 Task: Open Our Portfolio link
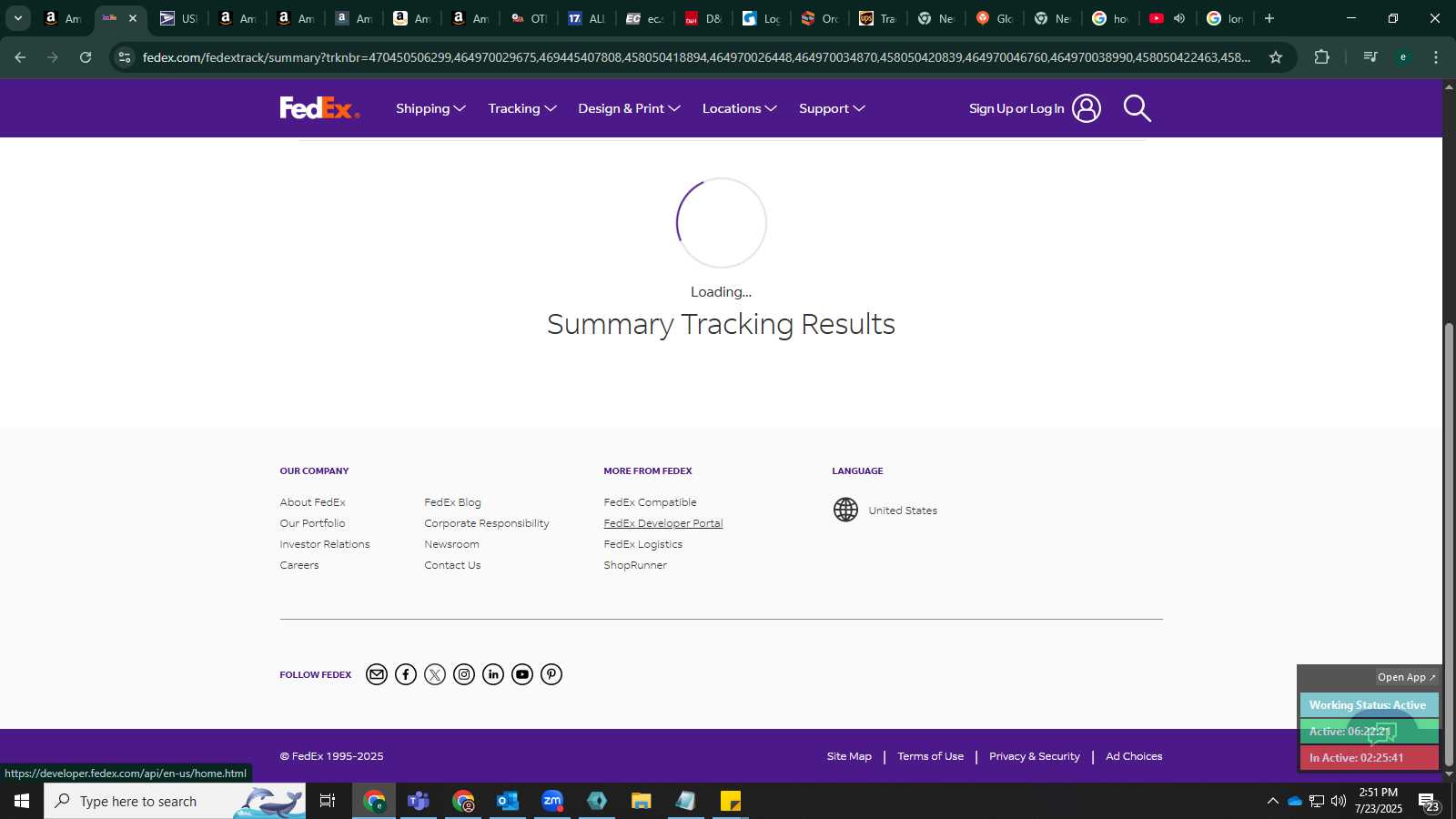click(312, 523)
